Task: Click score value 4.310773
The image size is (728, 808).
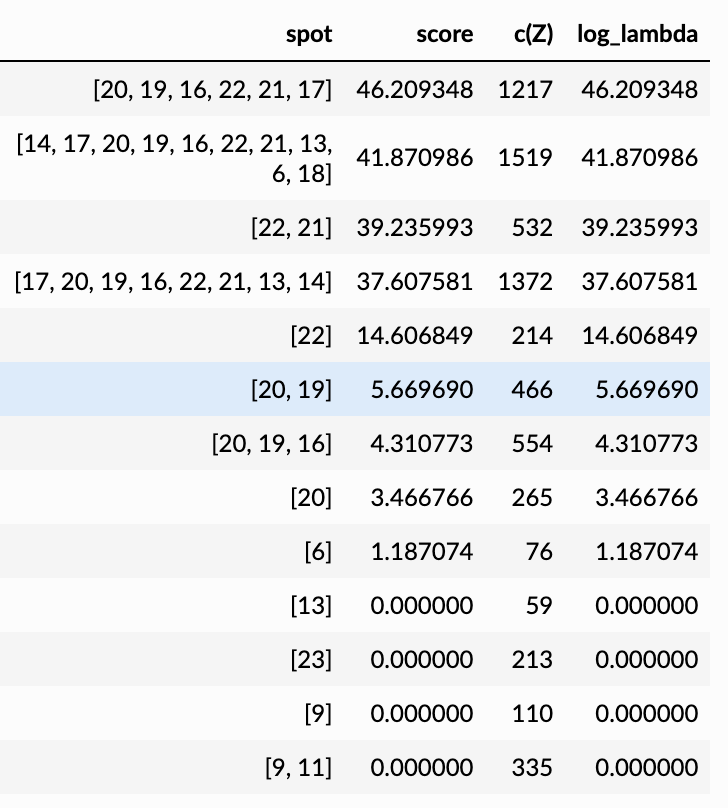Action: coord(421,444)
